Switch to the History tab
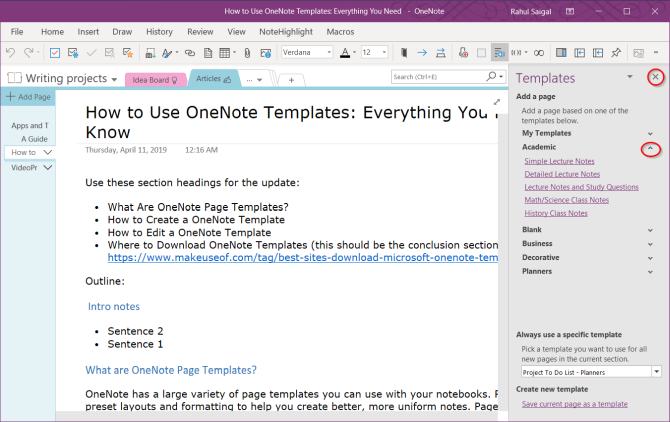The image size is (670, 422). (x=159, y=32)
